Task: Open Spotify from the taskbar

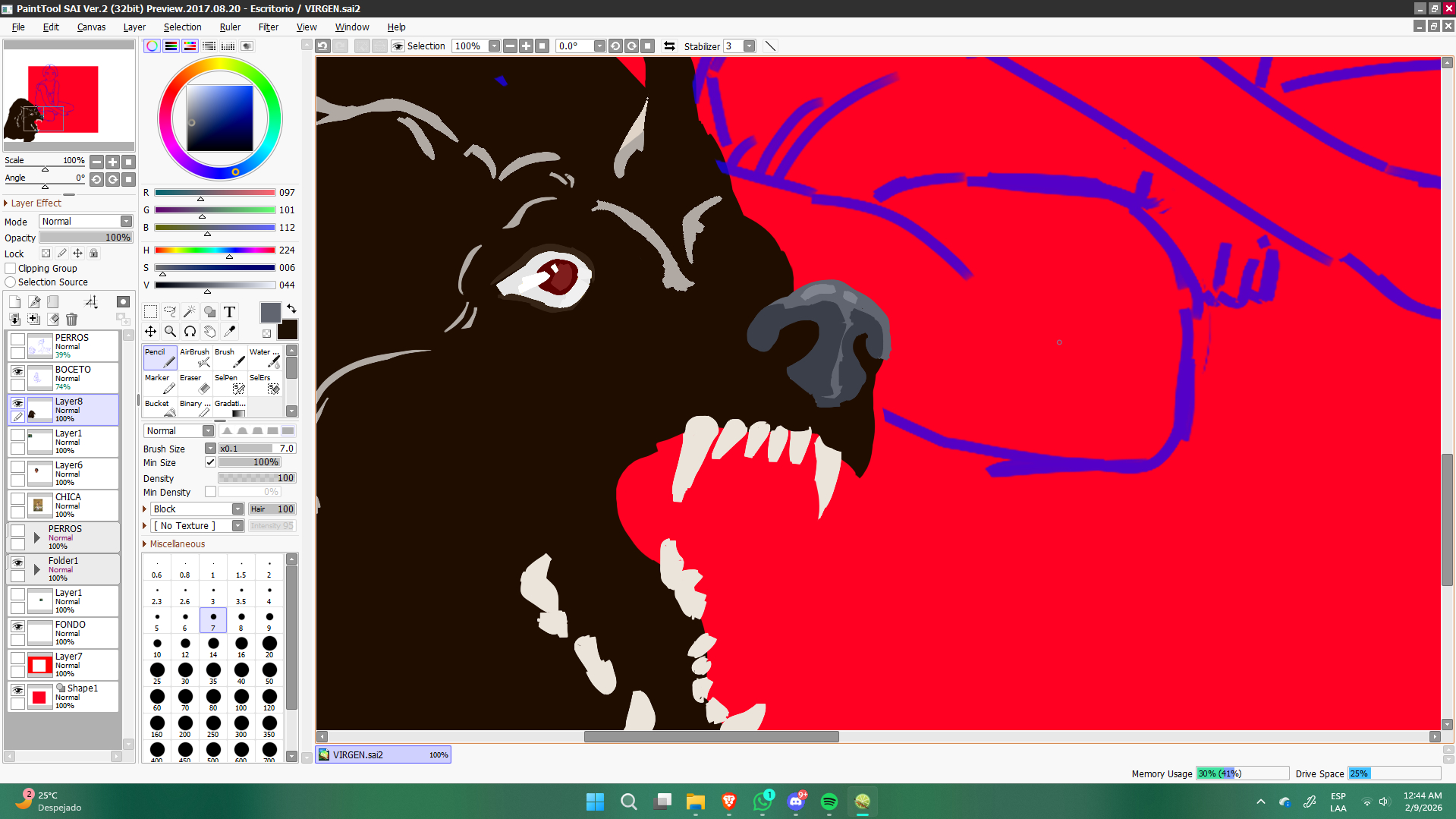Action: tap(829, 802)
